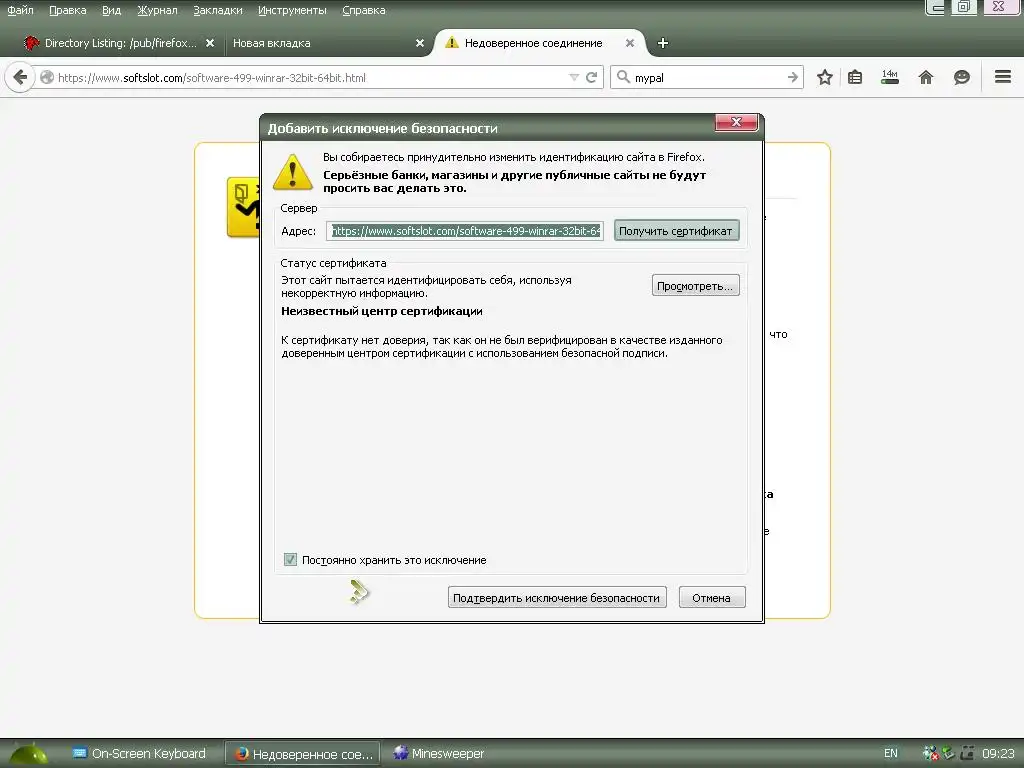Minimize the browser window
1024x768 pixels.
click(935, 7)
